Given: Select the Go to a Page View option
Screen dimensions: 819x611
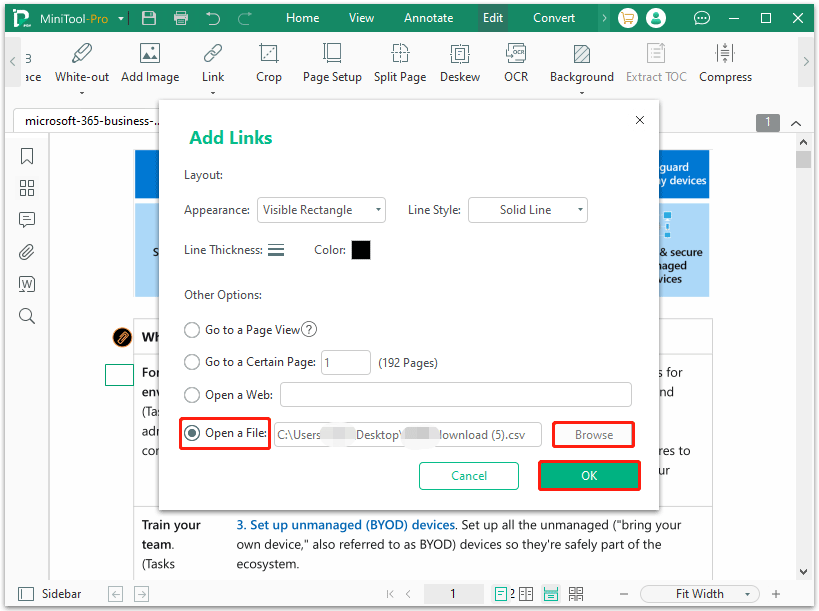Looking at the screenshot, I should pyautogui.click(x=192, y=330).
